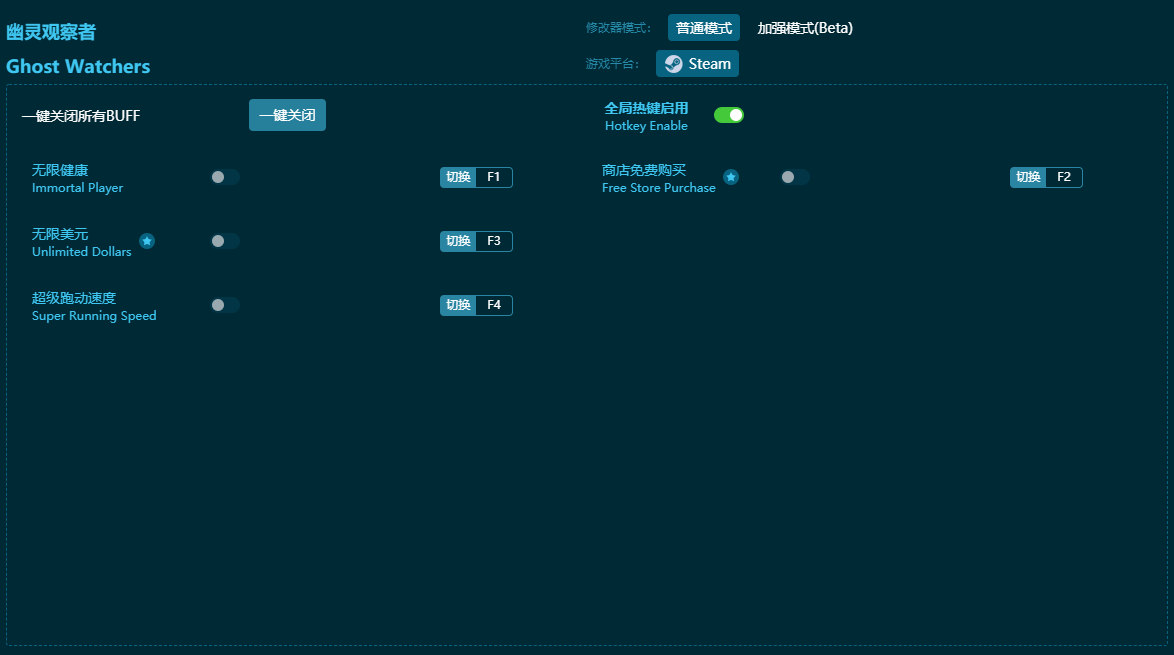Select the F2 hotkey box
Image resolution: width=1174 pixels, height=655 pixels.
1064,177
